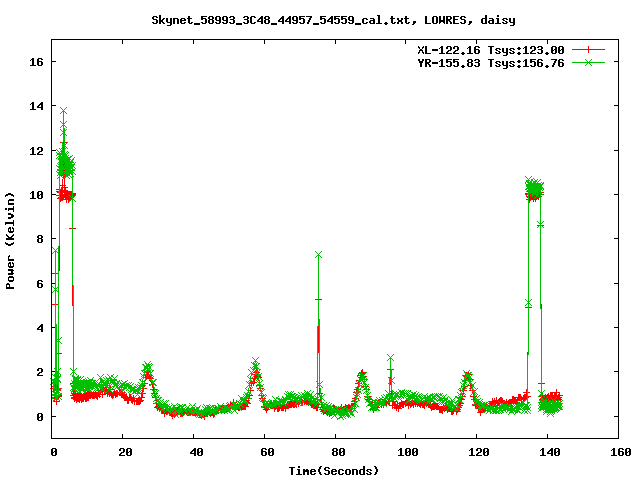The image size is (640, 480).
Task: Click y-axis tick label 8
Action: [40, 239]
